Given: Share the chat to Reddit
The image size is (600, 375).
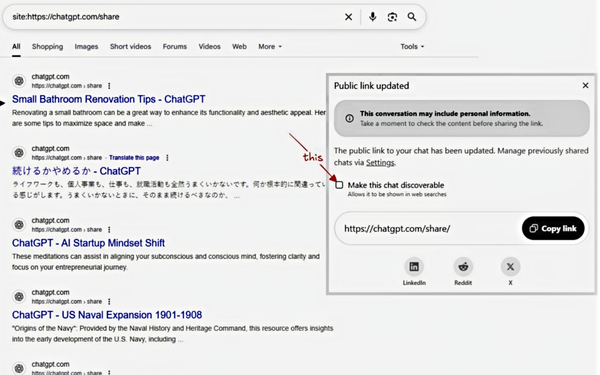Looking at the screenshot, I should [x=463, y=267].
